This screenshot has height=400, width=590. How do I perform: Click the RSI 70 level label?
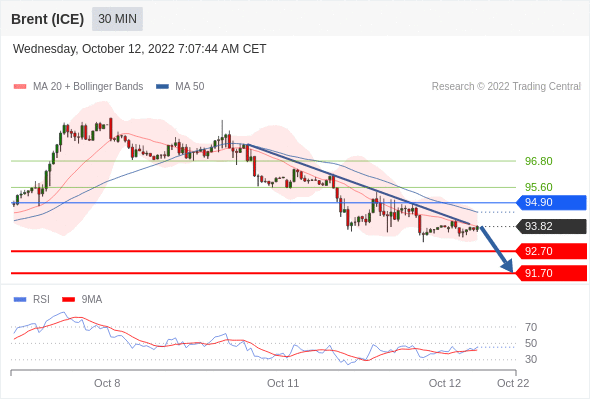[531, 327]
